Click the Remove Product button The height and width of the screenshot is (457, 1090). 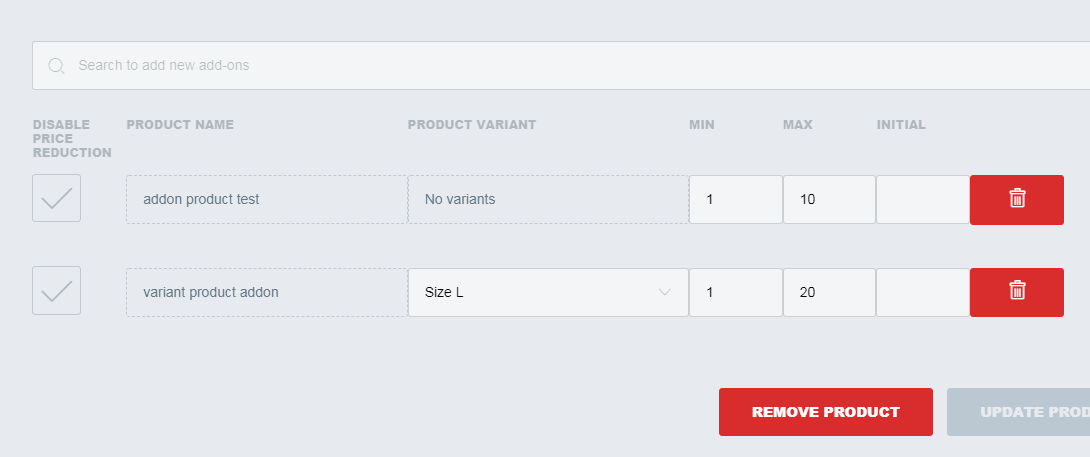coord(826,412)
